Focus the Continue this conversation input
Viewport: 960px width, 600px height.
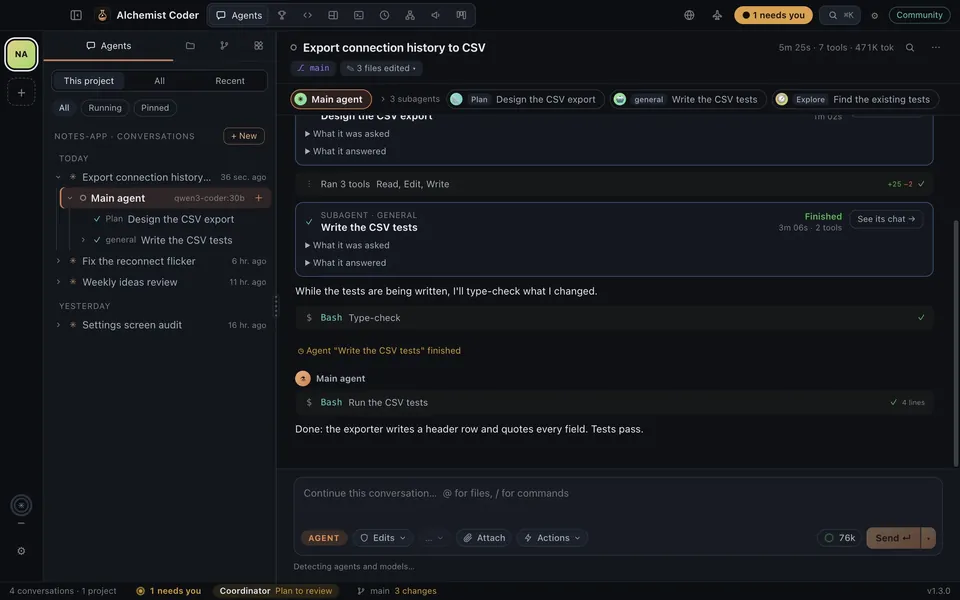(x=618, y=493)
